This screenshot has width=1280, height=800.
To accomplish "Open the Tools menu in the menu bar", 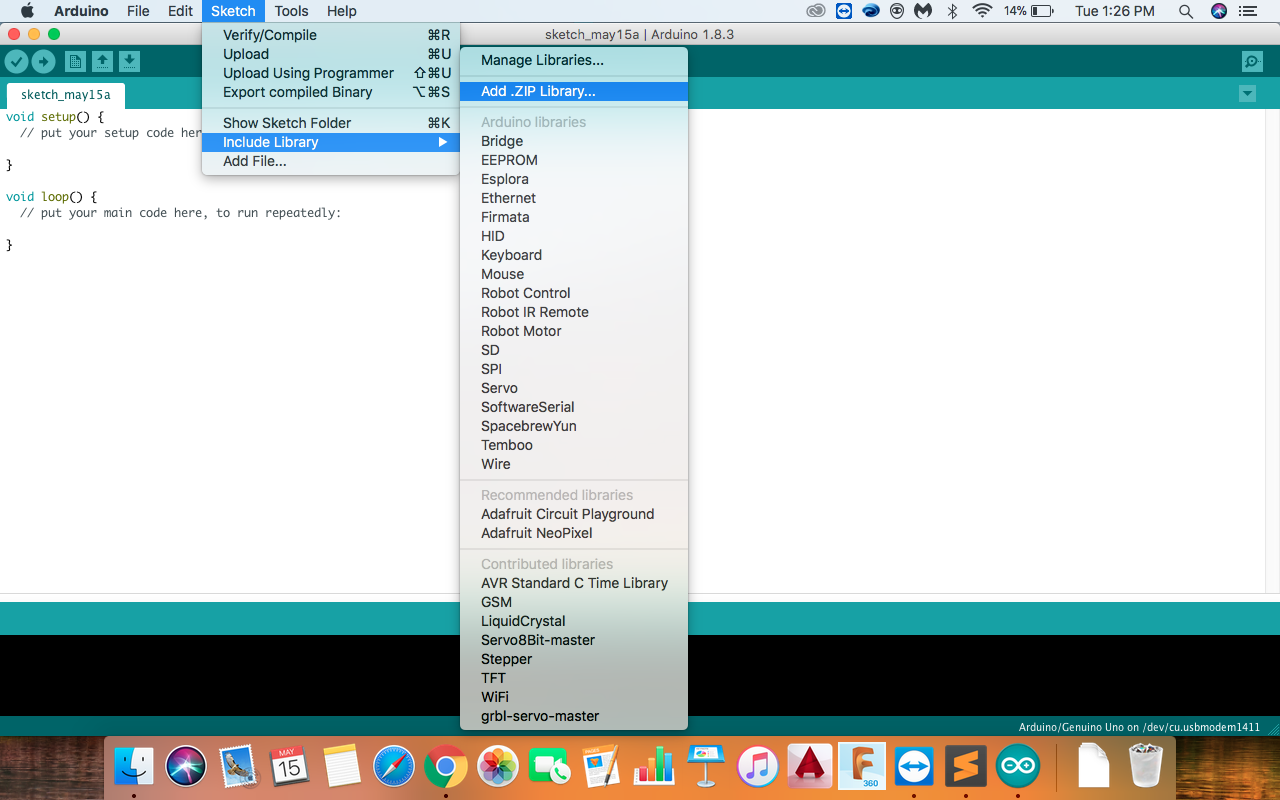I will click(x=291, y=11).
